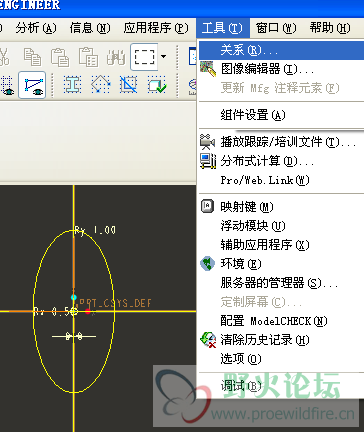Open the 窗口(W) menu

point(276,28)
